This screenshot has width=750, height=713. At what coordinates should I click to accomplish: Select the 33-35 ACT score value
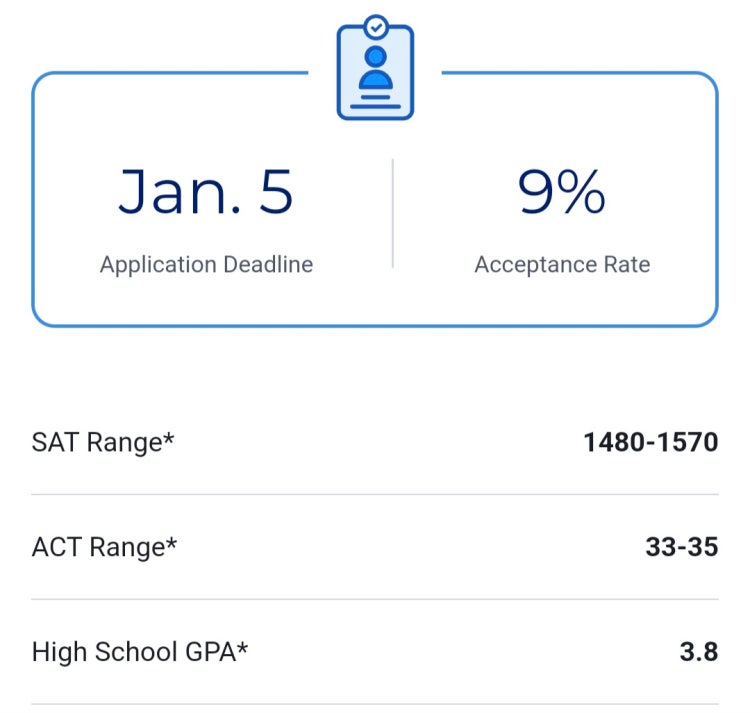click(x=682, y=547)
